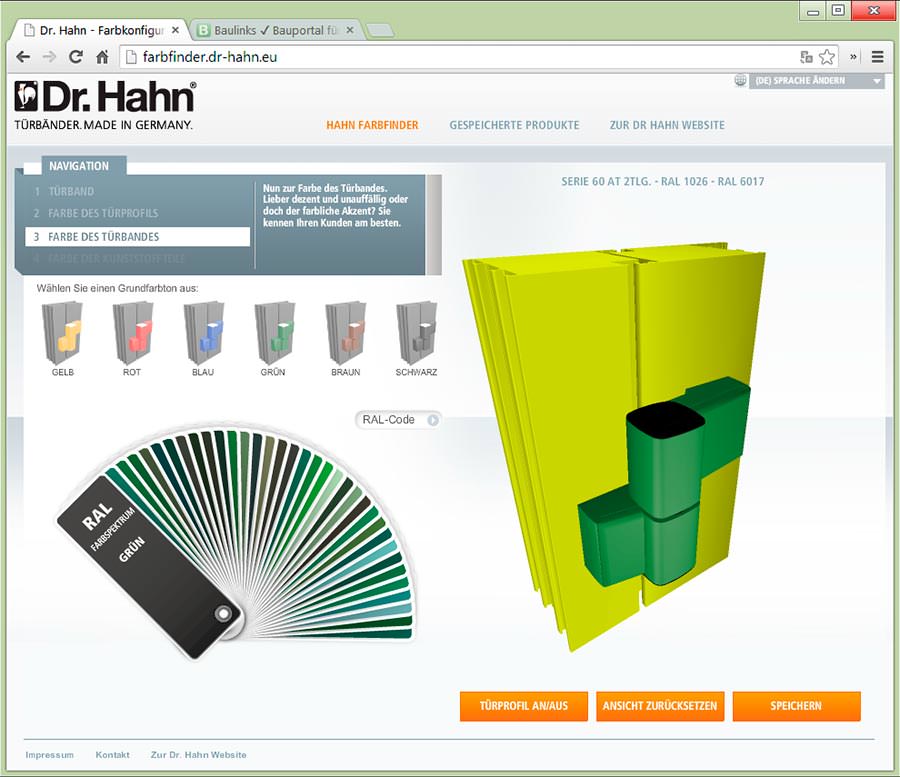Open the translate page icon in address bar
900x777 pixels.
click(x=806, y=57)
